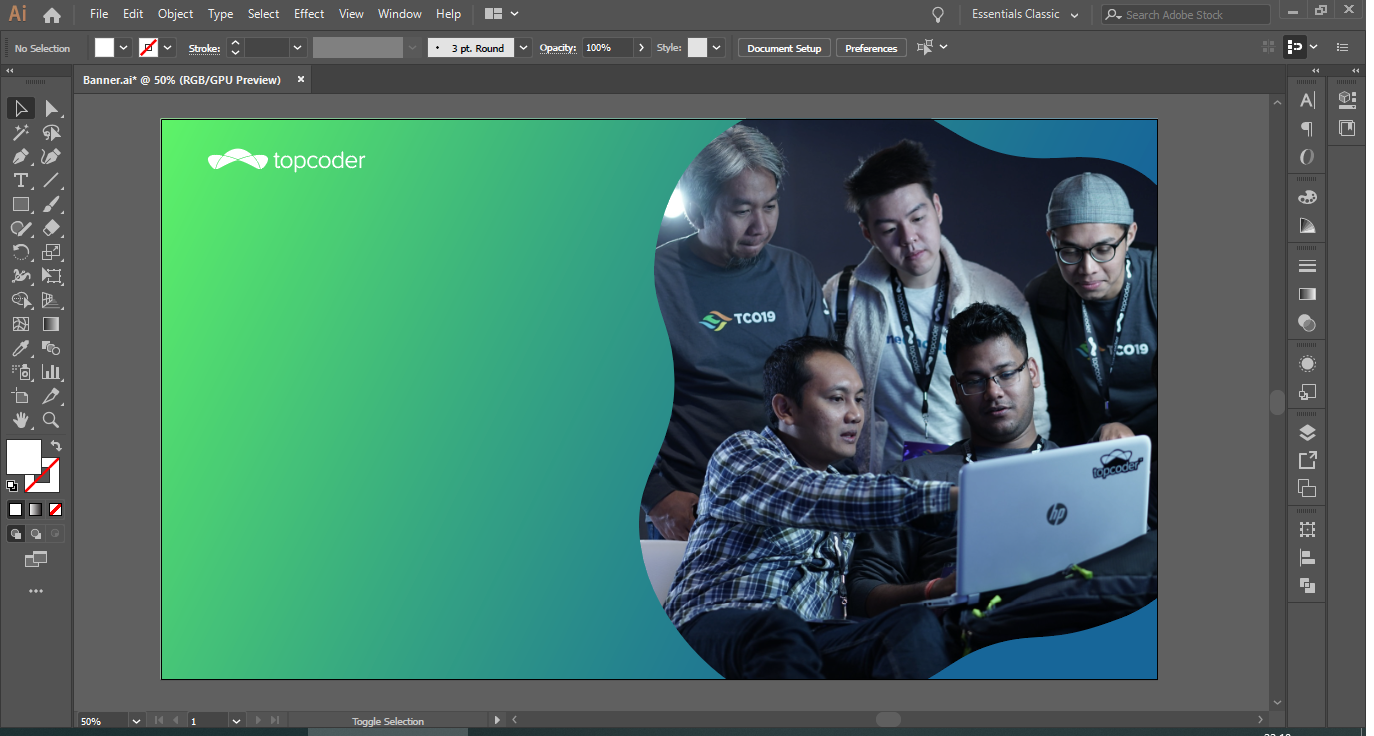
Task: Open the Essentials Classic workspace switcher
Action: pyautogui.click(x=1026, y=15)
